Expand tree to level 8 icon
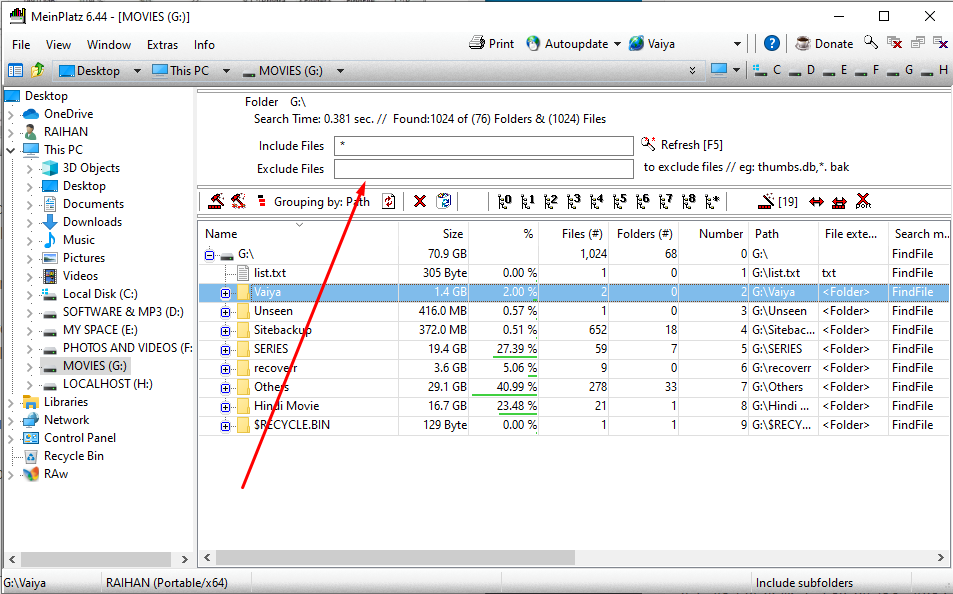This screenshot has width=953, height=594. 689,201
